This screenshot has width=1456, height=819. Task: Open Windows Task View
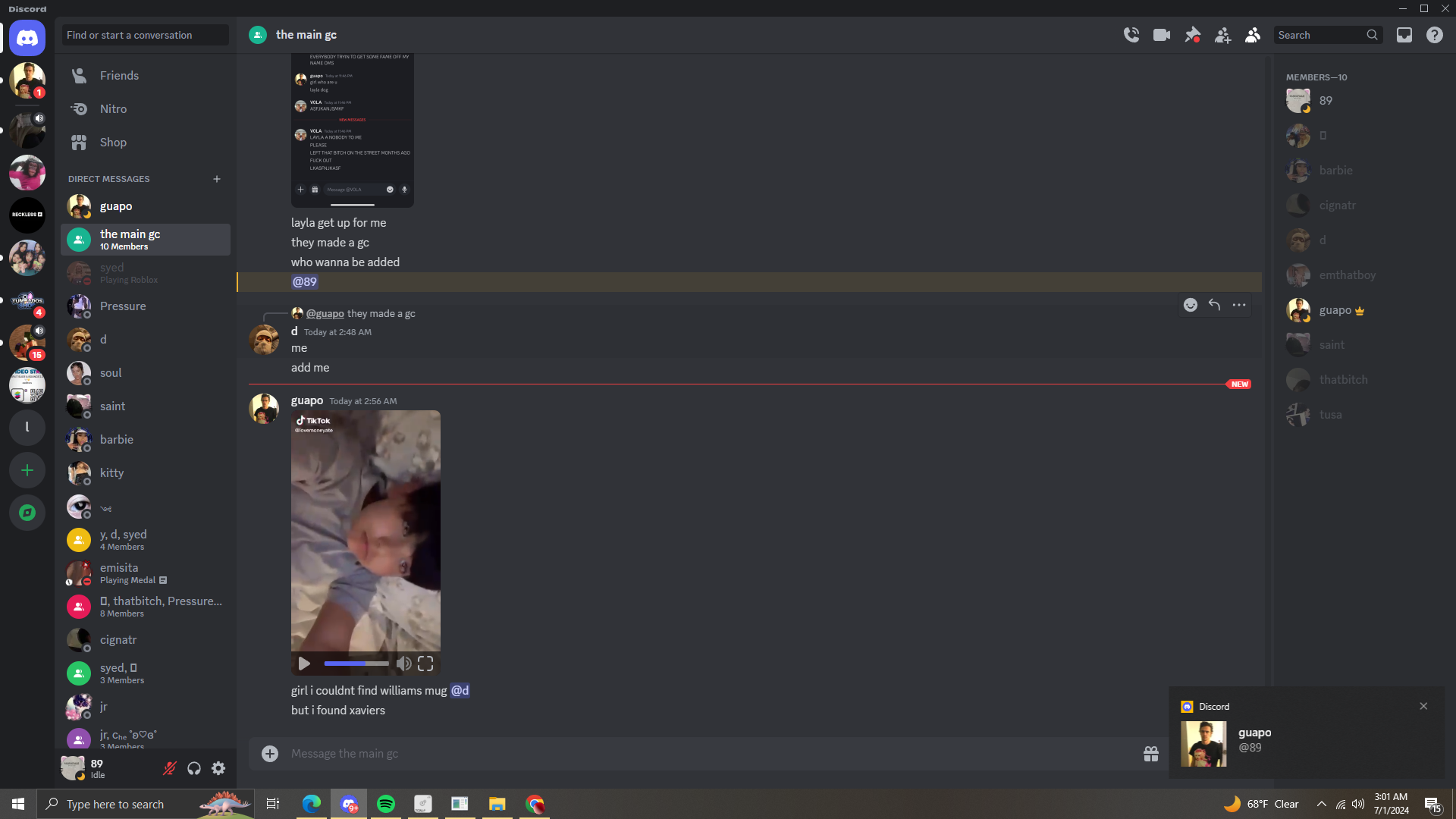pos(273,804)
